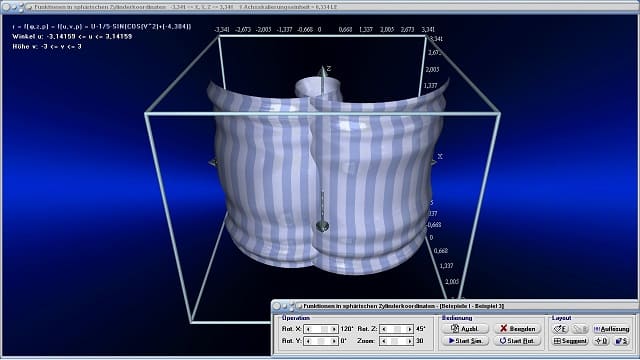Screen dimensions: 640x360
Task: Click the X axis label on the right
Action: (x=440, y=156)
